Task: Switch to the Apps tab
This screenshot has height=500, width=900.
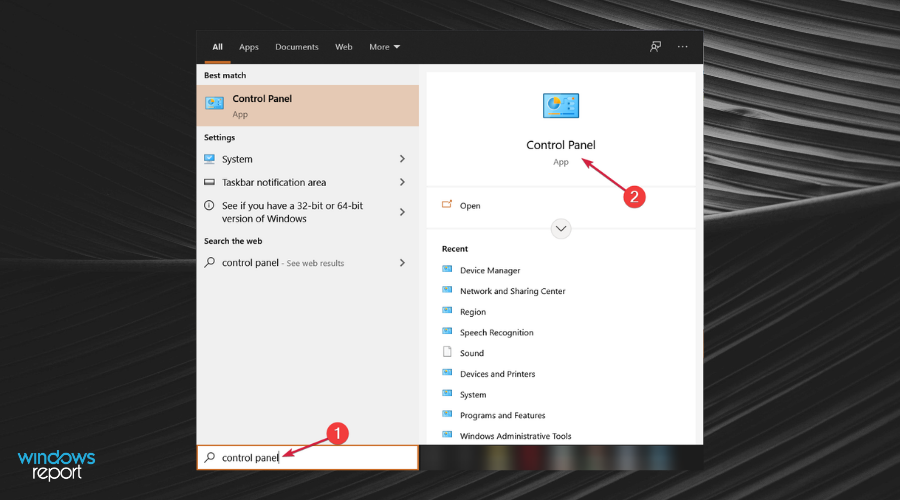Action: pyautogui.click(x=249, y=47)
